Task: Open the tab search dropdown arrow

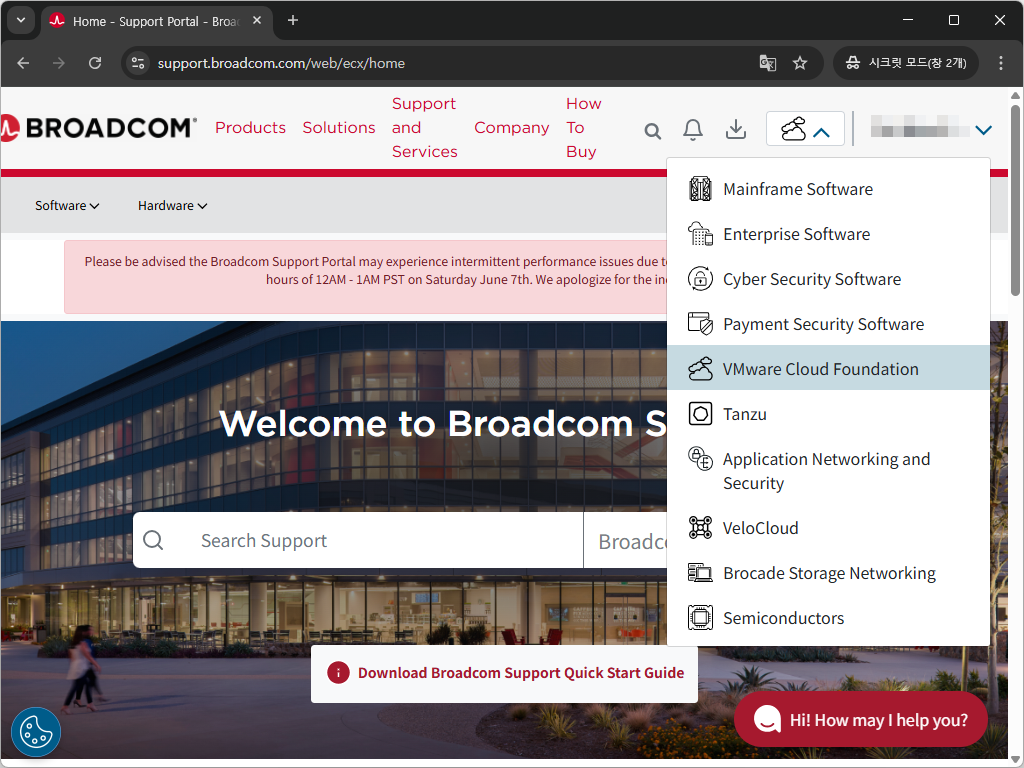Action: pyautogui.click(x=21, y=20)
